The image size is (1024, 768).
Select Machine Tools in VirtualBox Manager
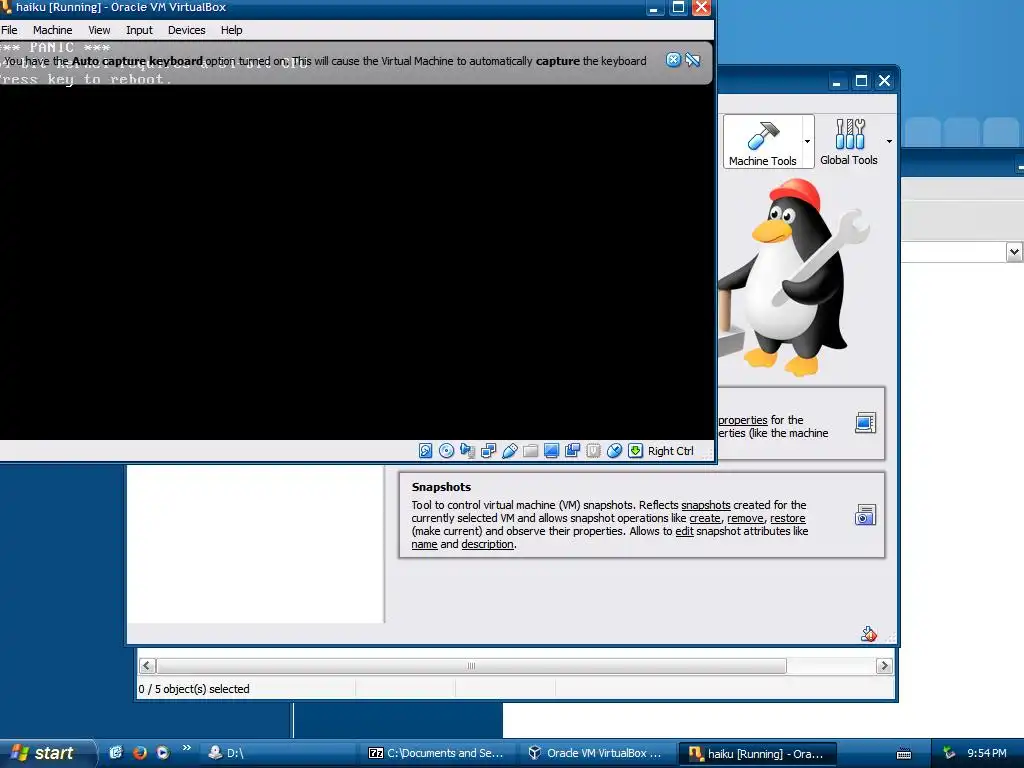click(x=762, y=142)
